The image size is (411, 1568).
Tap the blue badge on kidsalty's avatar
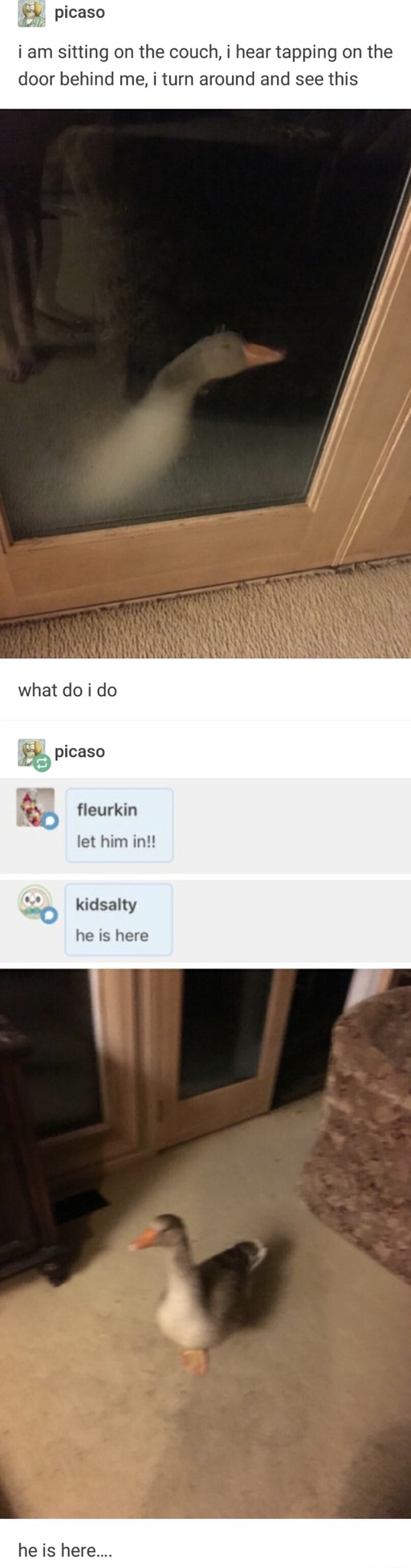(49, 915)
